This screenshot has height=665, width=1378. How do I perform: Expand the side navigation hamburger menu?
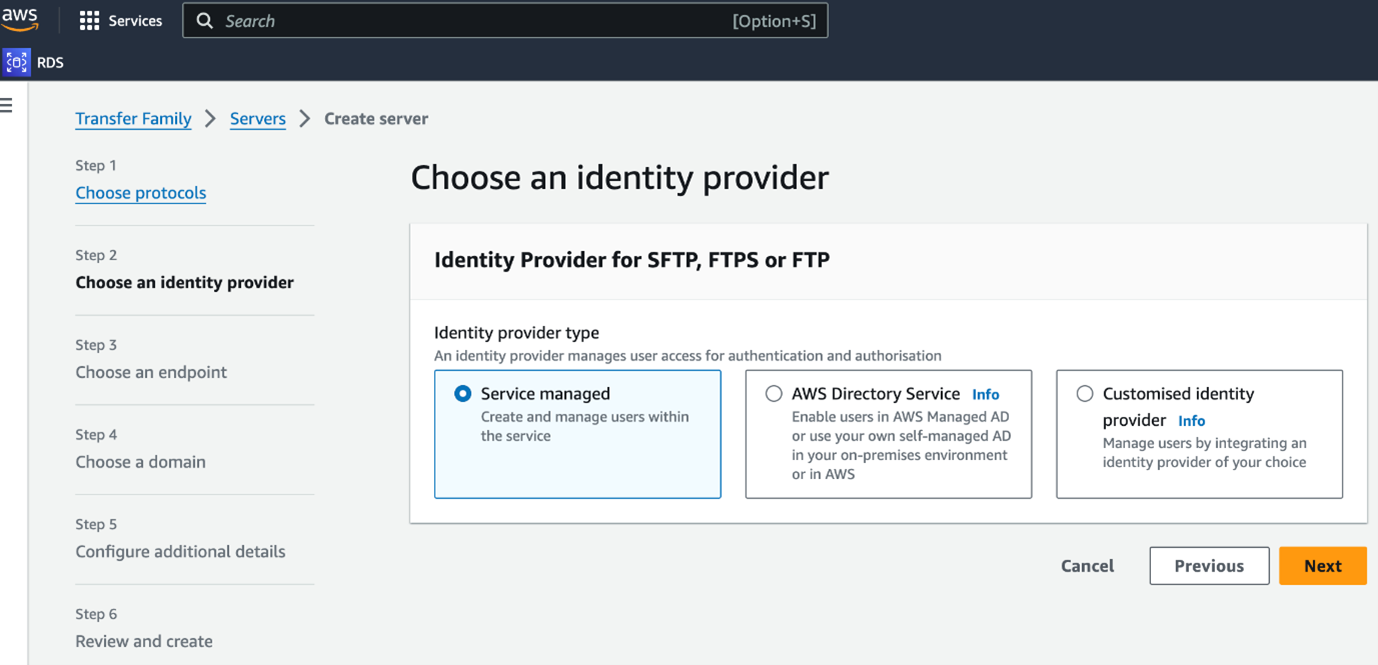point(6,105)
